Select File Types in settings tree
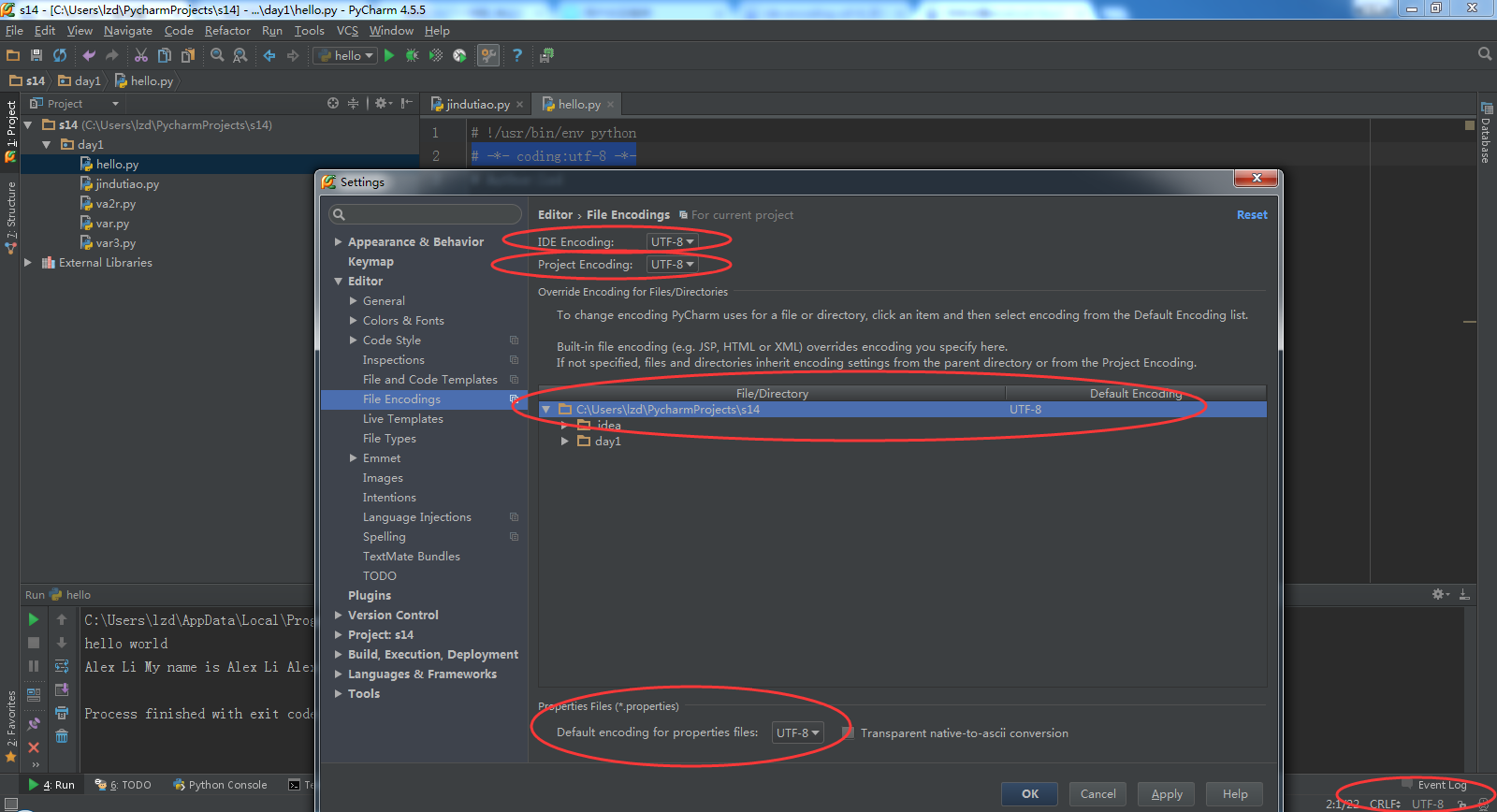 pyautogui.click(x=389, y=439)
